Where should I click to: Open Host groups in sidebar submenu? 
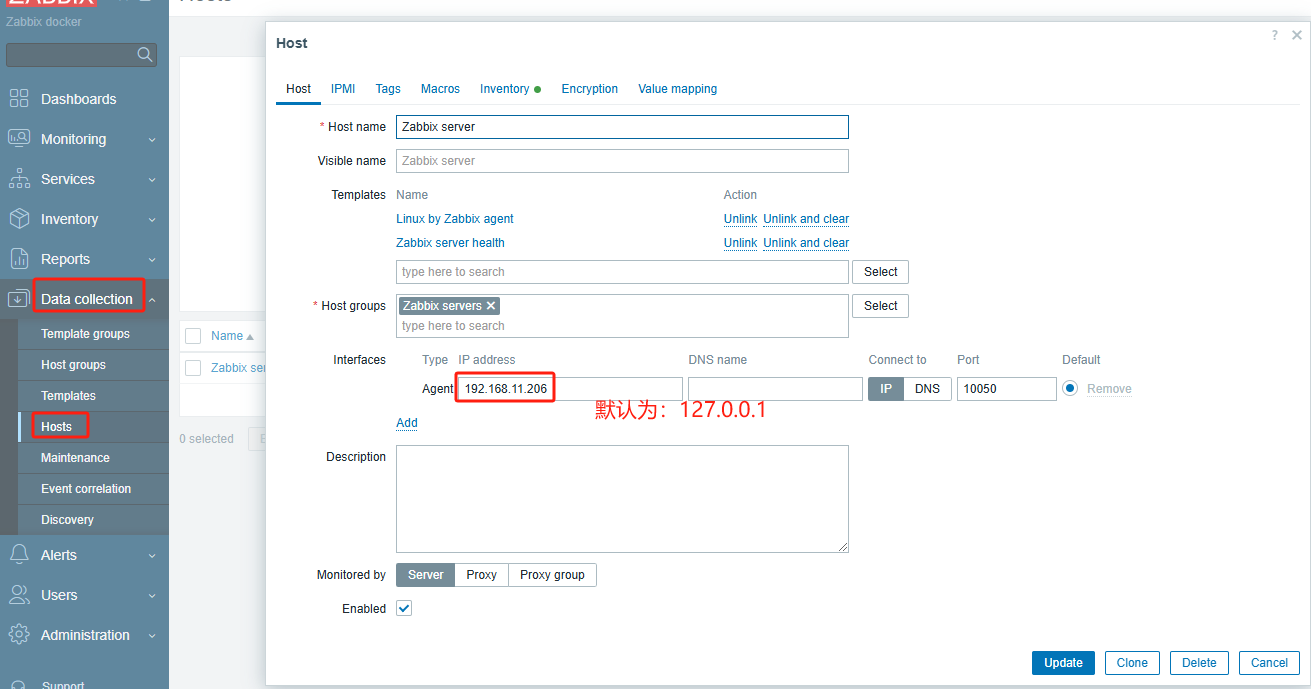73,365
